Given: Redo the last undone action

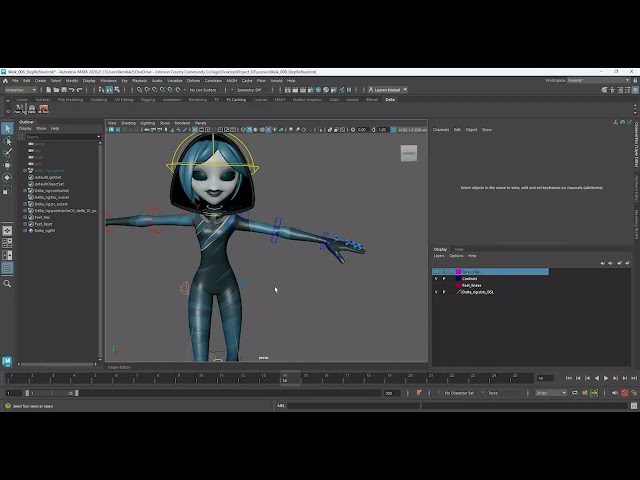Looking at the screenshot, I should coord(80,90).
